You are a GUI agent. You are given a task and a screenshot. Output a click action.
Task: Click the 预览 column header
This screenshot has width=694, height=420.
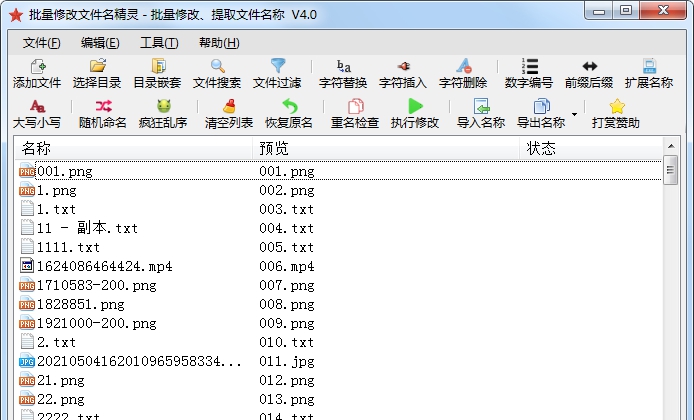tap(386, 148)
